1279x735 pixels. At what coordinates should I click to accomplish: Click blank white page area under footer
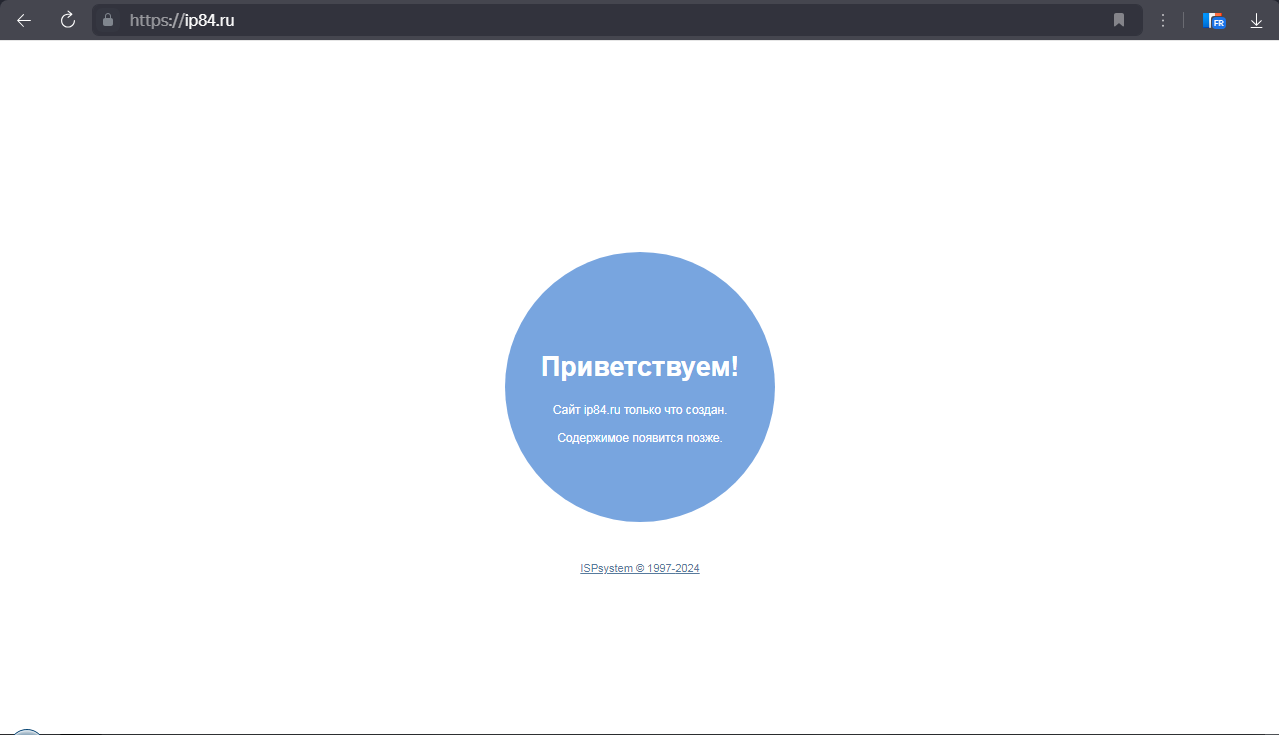[639, 650]
